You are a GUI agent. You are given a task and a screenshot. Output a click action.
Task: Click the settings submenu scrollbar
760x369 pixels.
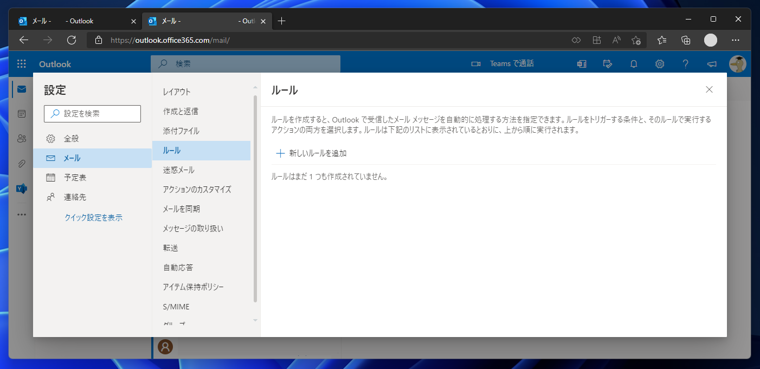tap(255, 199)
